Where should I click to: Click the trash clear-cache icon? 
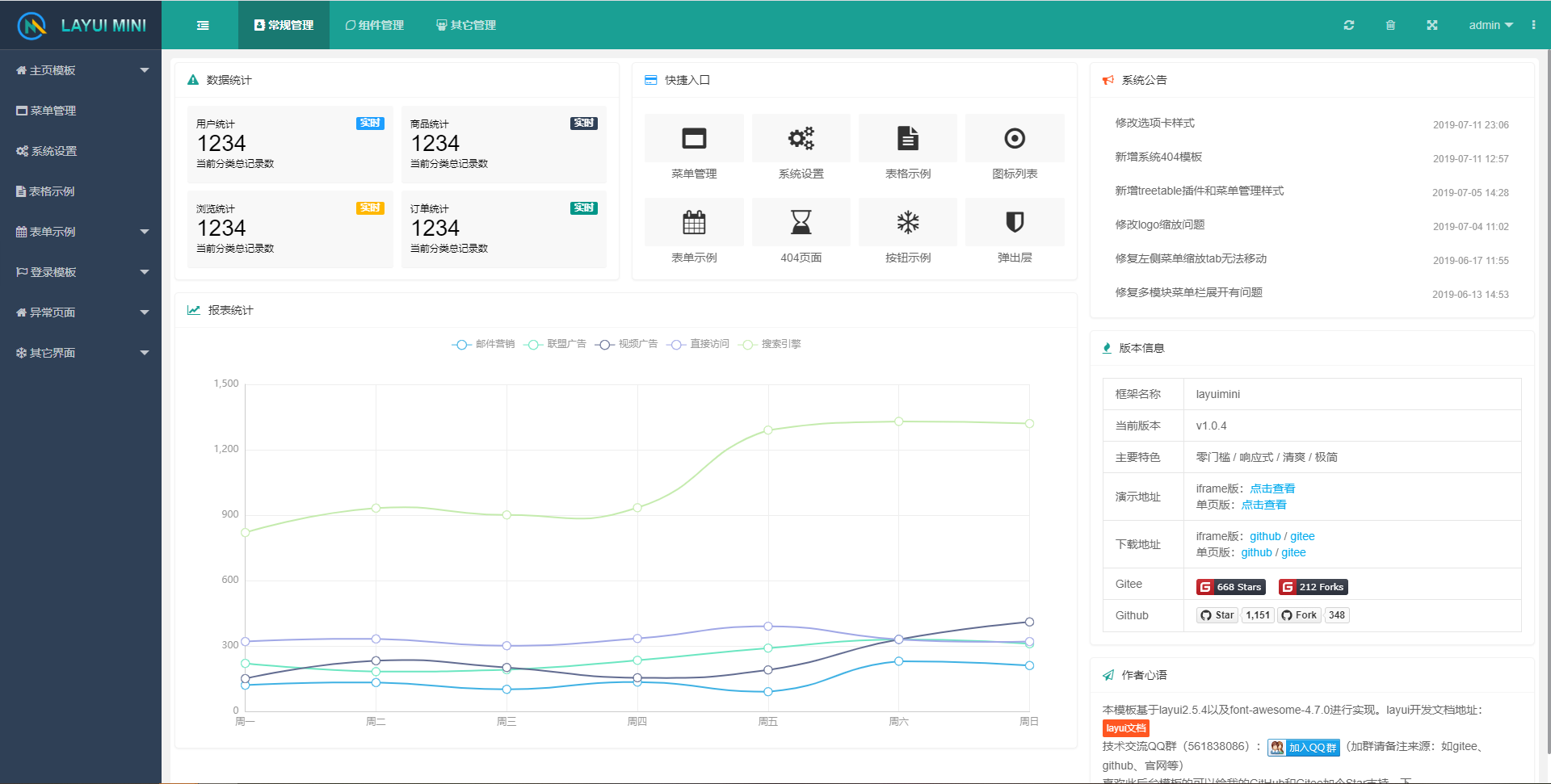tap(1390, 25)
